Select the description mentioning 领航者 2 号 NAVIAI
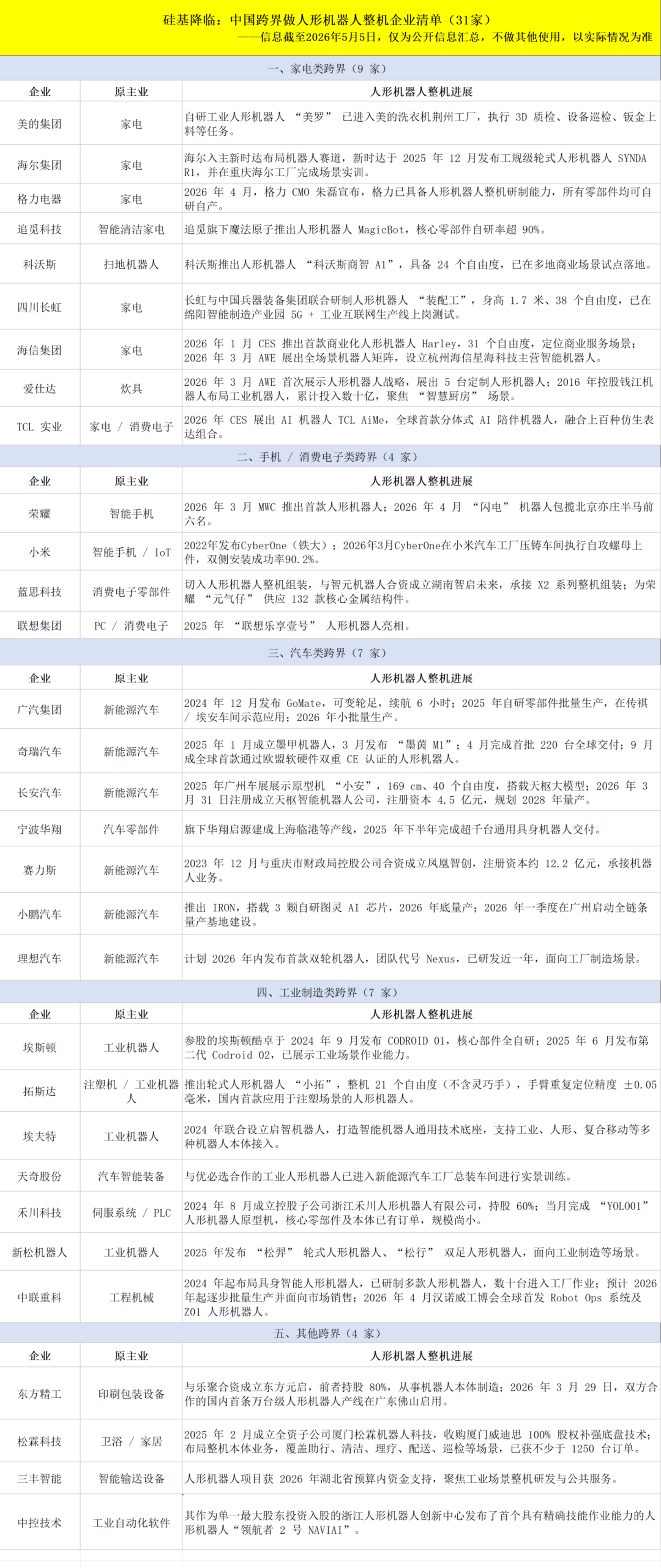The height and width of the screenshot is (1568, 661). click(420, 1523)
